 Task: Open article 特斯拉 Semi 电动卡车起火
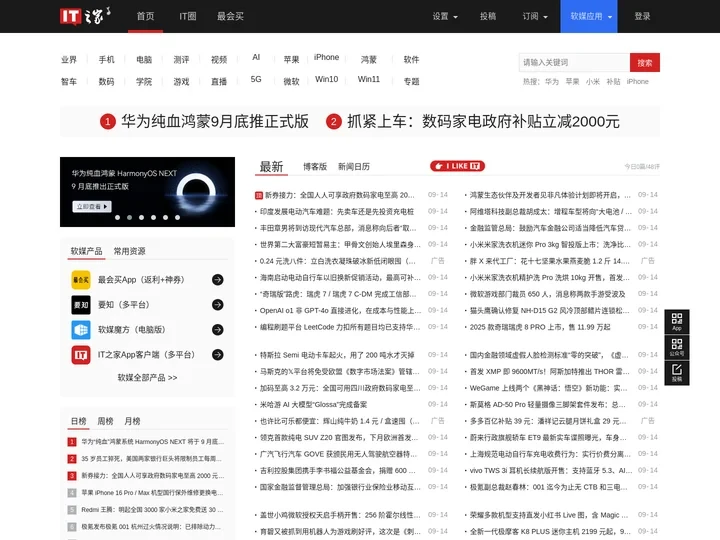tap(337, 355)
